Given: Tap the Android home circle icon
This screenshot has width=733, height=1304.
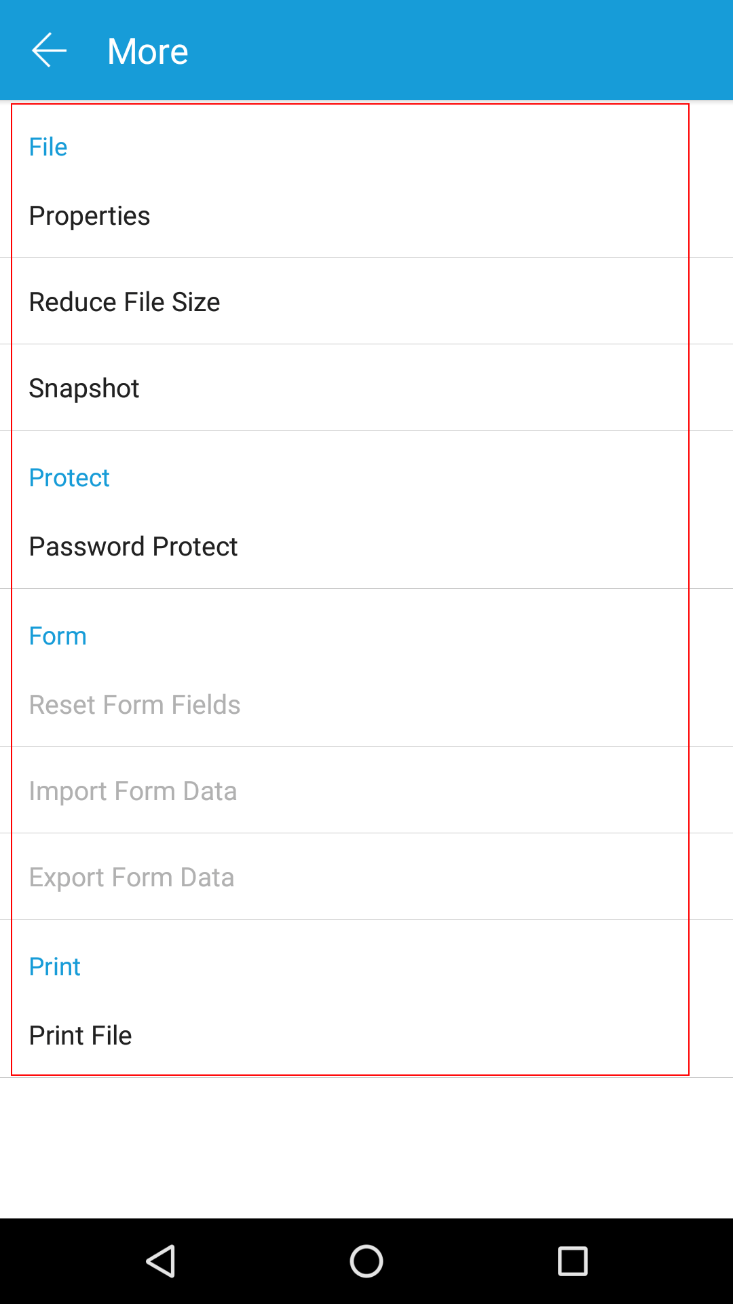Looking at the screenshot, I should tap(366, 1261).
